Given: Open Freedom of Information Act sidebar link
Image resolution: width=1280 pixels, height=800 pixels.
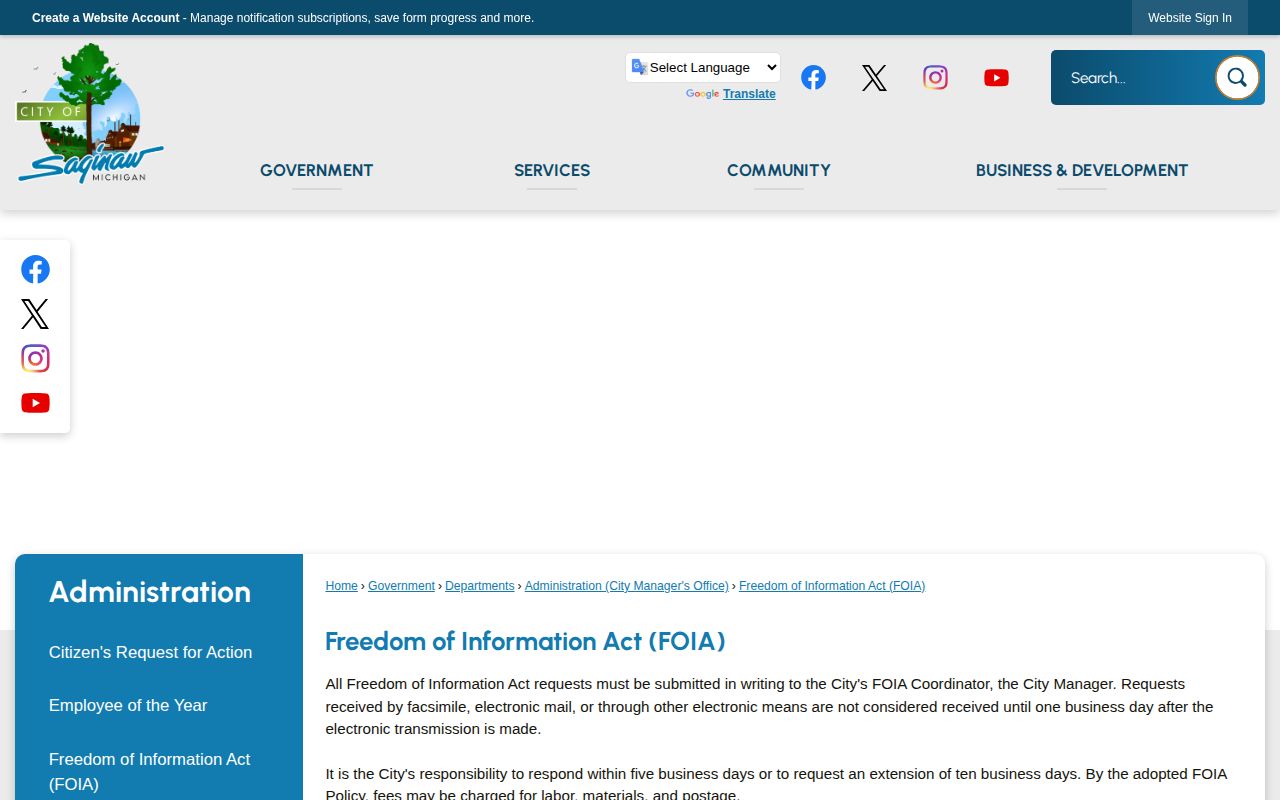Looking at the screenshot, I should [150, 771].
